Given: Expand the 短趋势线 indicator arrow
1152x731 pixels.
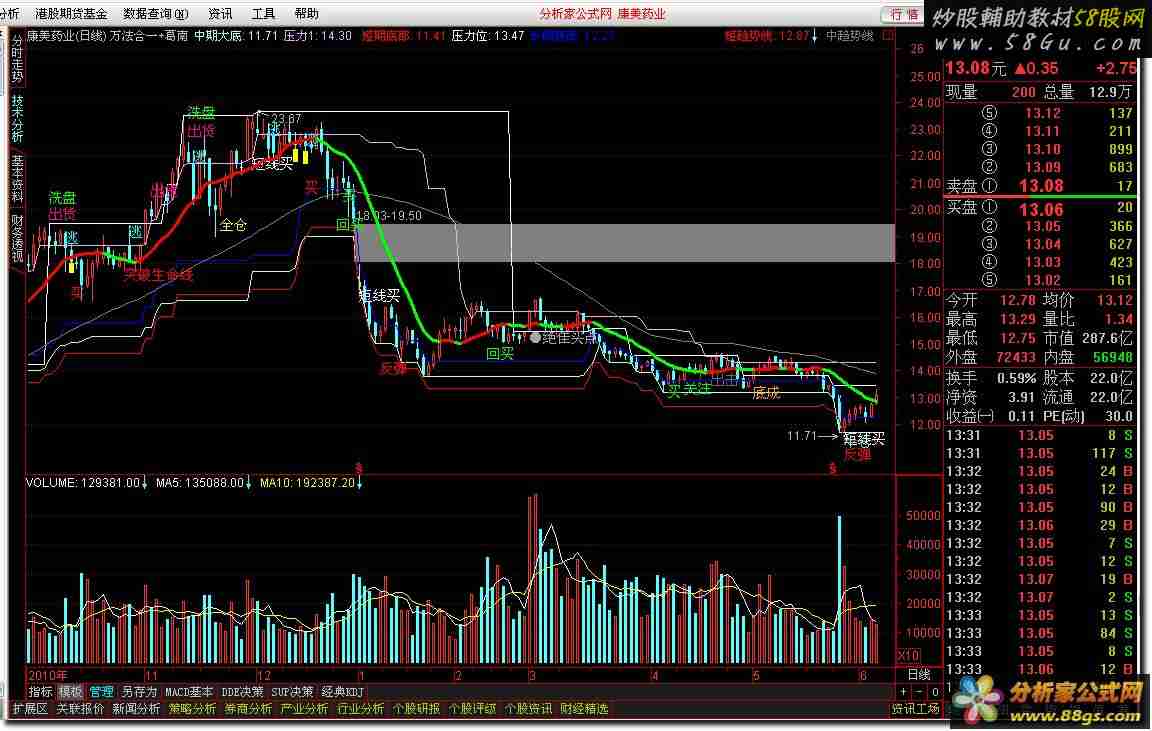Looking at the screenshot, I should click(x=814, y=35).
